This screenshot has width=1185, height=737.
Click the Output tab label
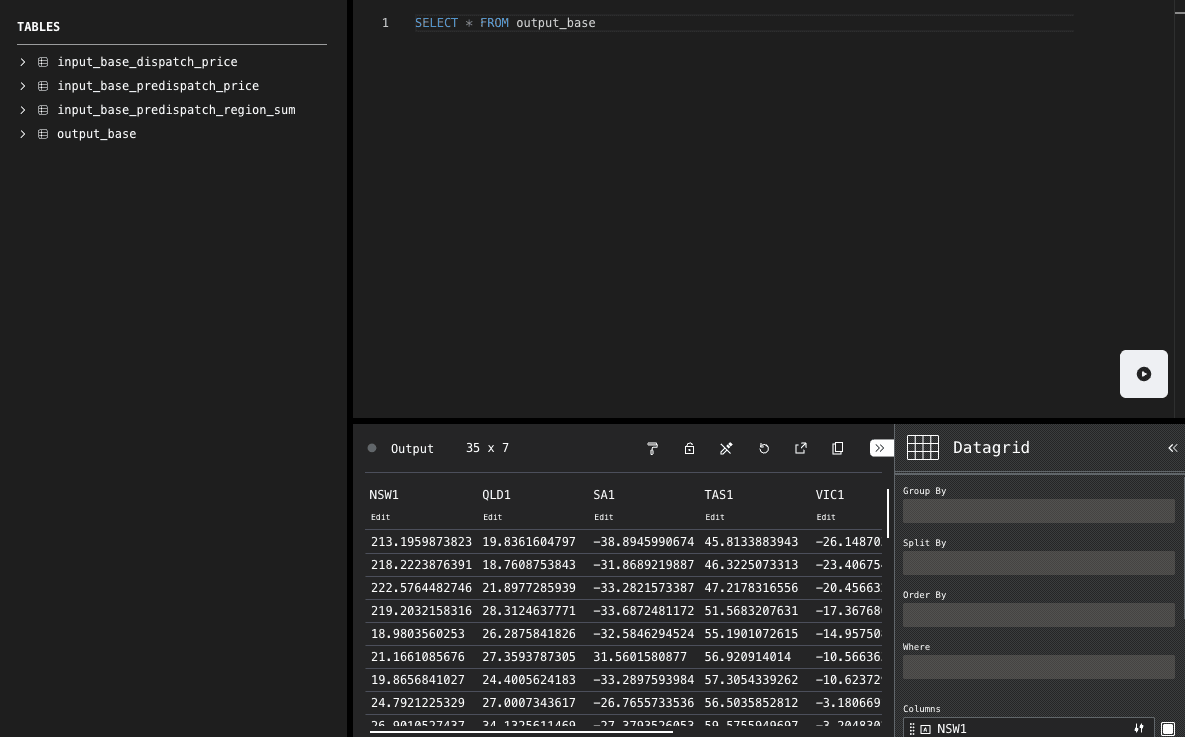(x=412, y=448)
